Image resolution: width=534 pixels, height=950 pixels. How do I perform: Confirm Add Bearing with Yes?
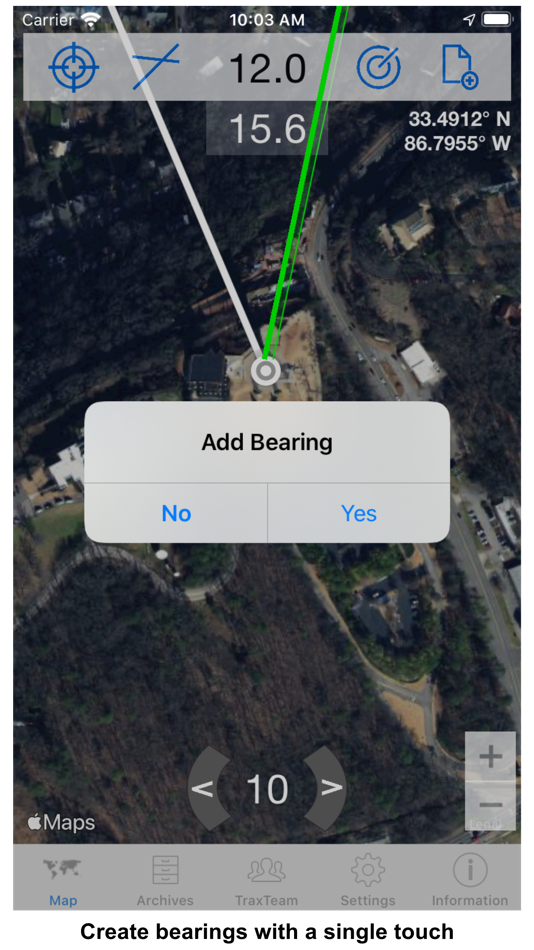pyautogui.click(x=359, y=513)
